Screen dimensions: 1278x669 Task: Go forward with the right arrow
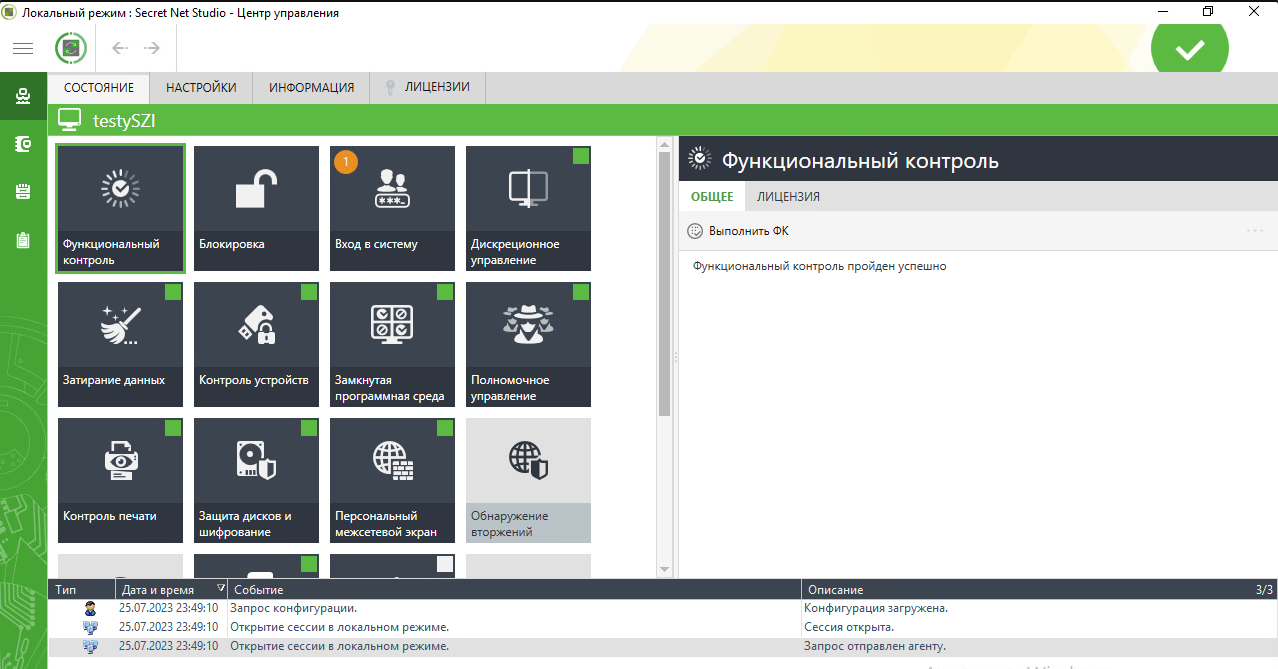[152, 48]
